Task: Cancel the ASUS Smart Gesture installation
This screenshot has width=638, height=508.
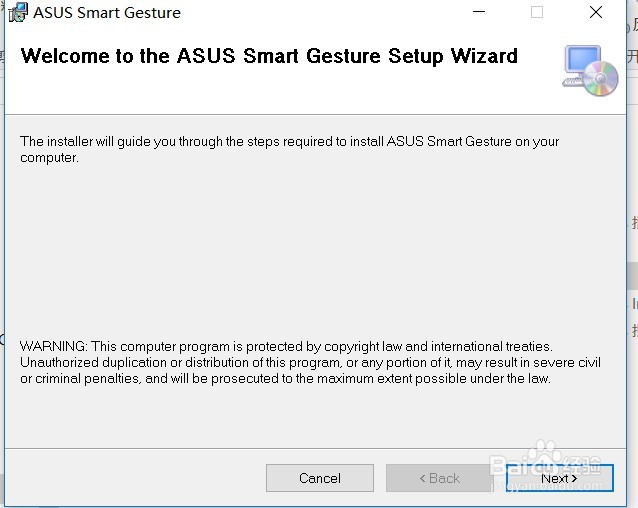Action: [x=320, y=478]
